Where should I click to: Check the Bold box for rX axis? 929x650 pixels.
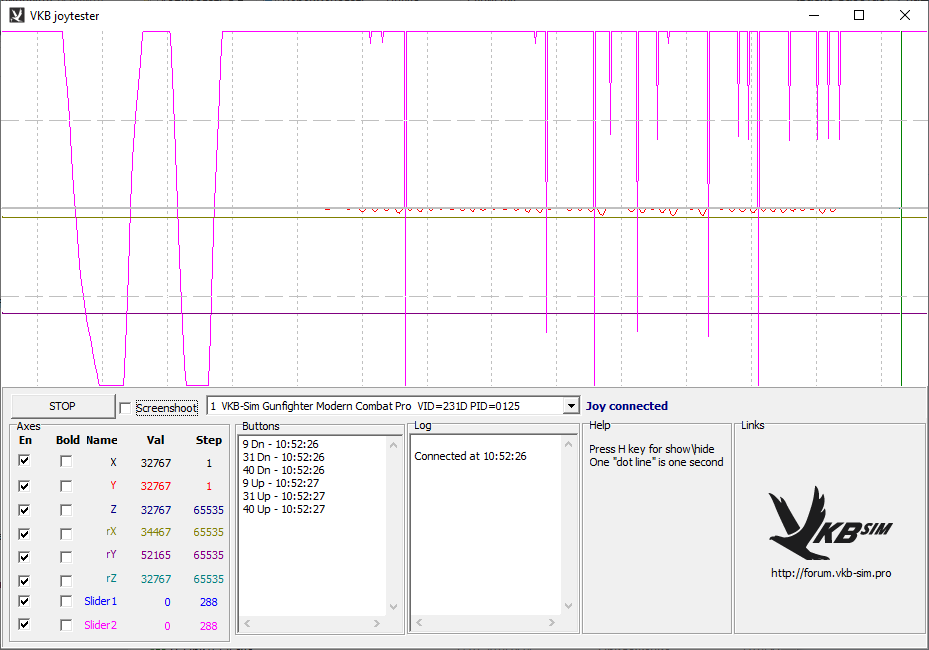[x=66, y=533]
